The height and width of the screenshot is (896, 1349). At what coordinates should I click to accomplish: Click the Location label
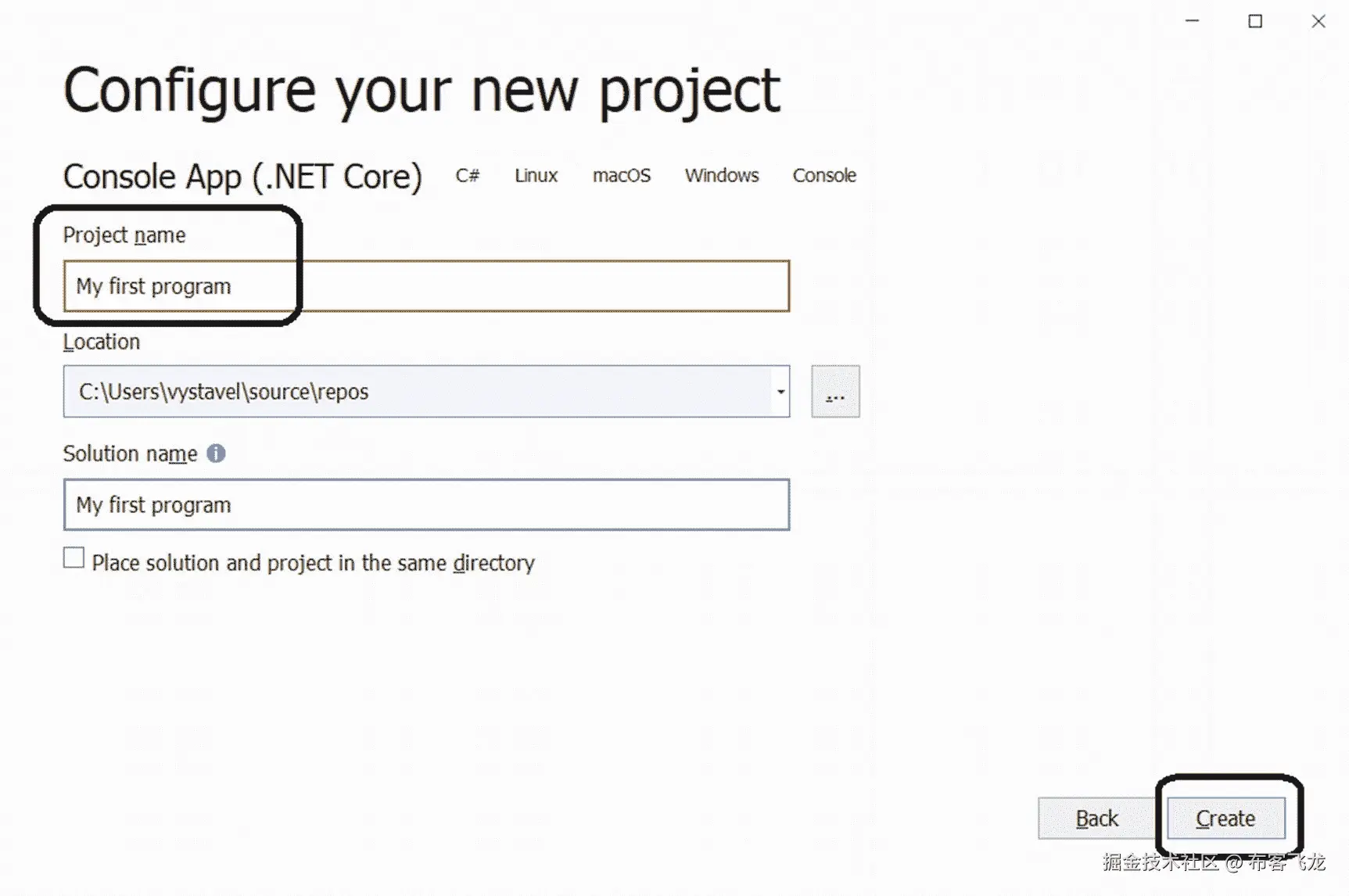[x=102, y=342]
